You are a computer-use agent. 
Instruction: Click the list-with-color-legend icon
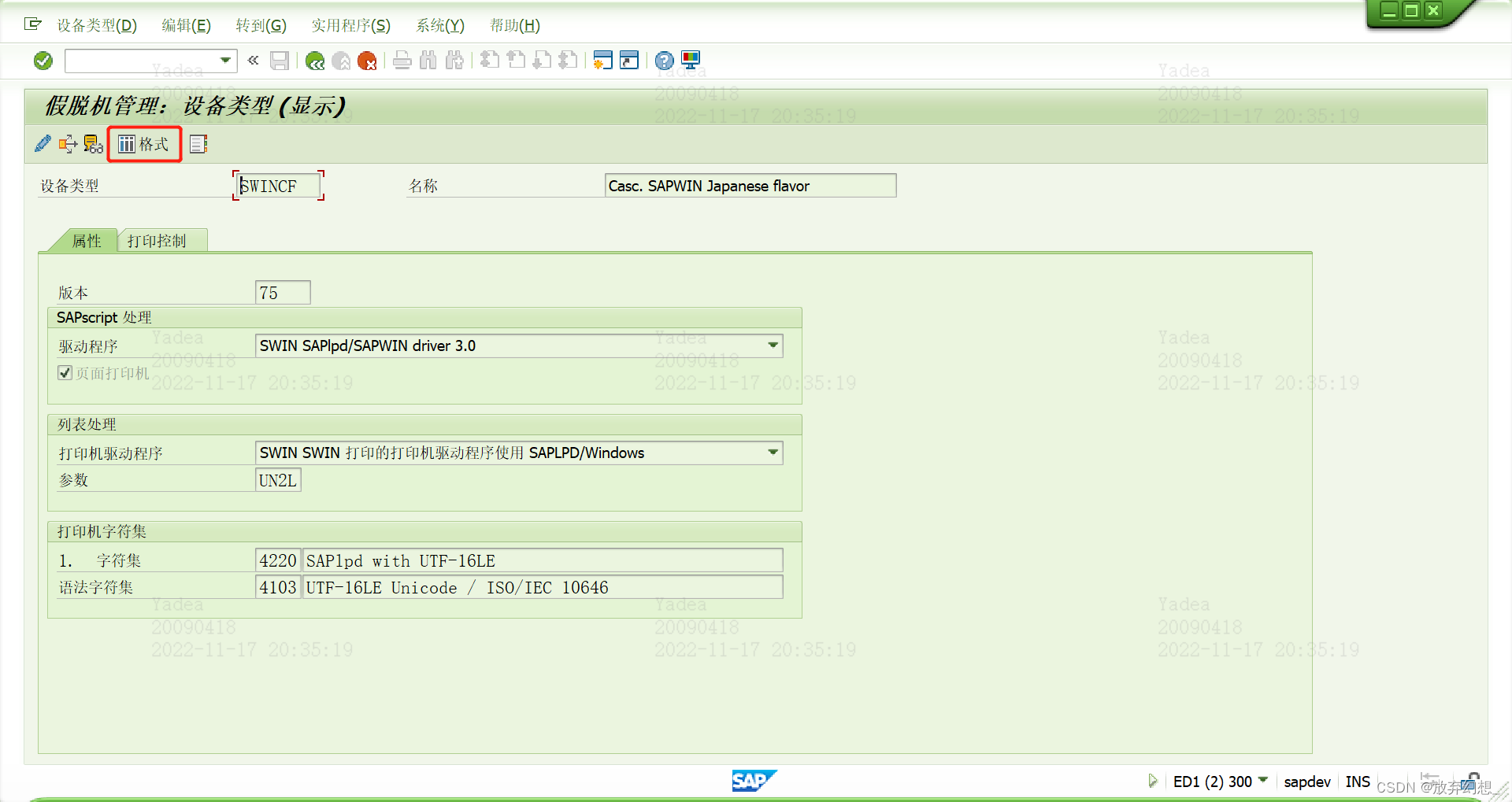(198, 144)
